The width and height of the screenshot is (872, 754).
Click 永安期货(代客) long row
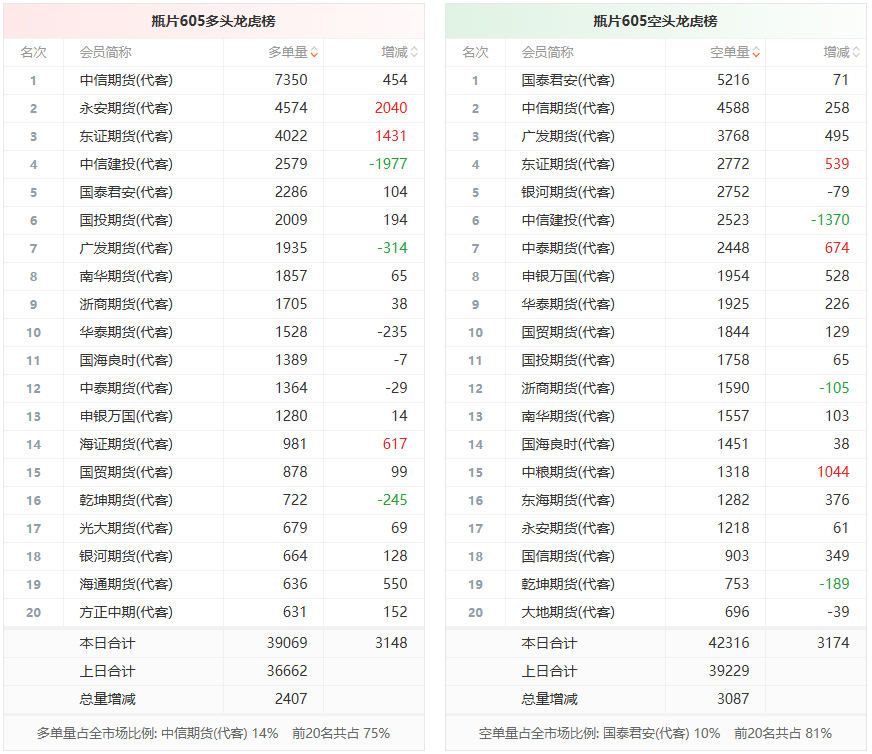pyautogui.click(x=214, y=108)
